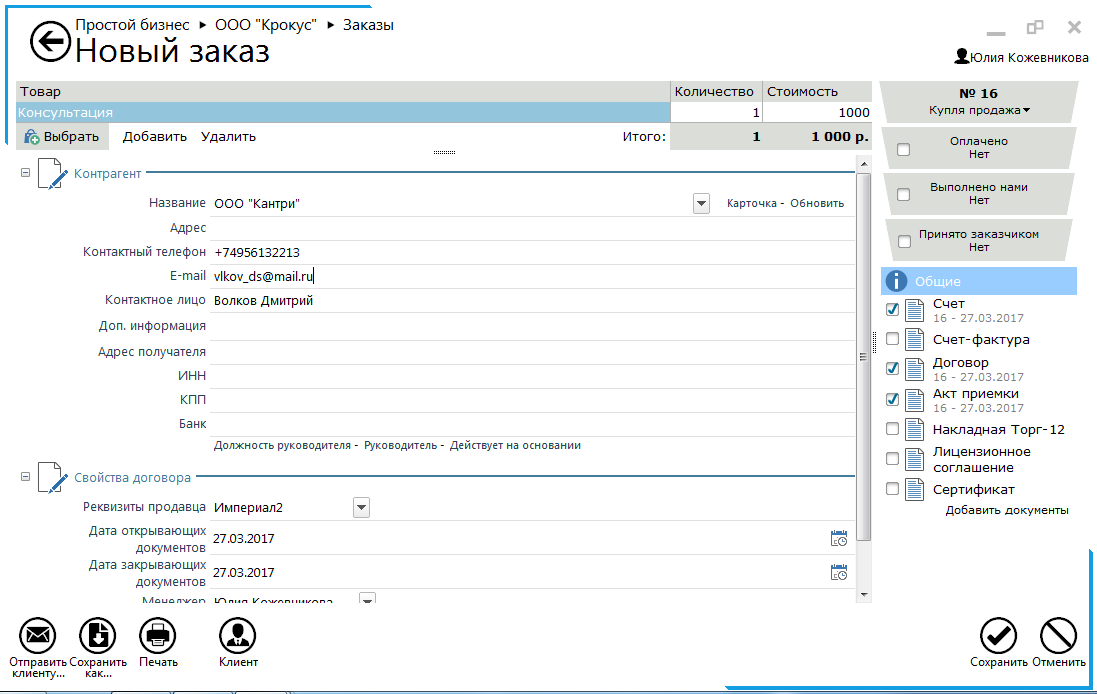1097x694 pixels.
Task: Open the Купля продажа order type dropdown
Action: [1026, 111]
